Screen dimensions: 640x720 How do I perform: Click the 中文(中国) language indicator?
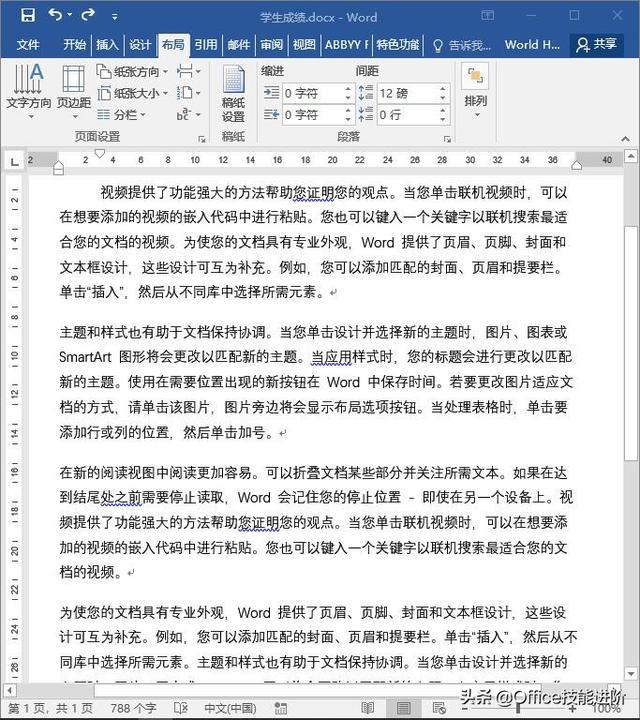point(230,708)
